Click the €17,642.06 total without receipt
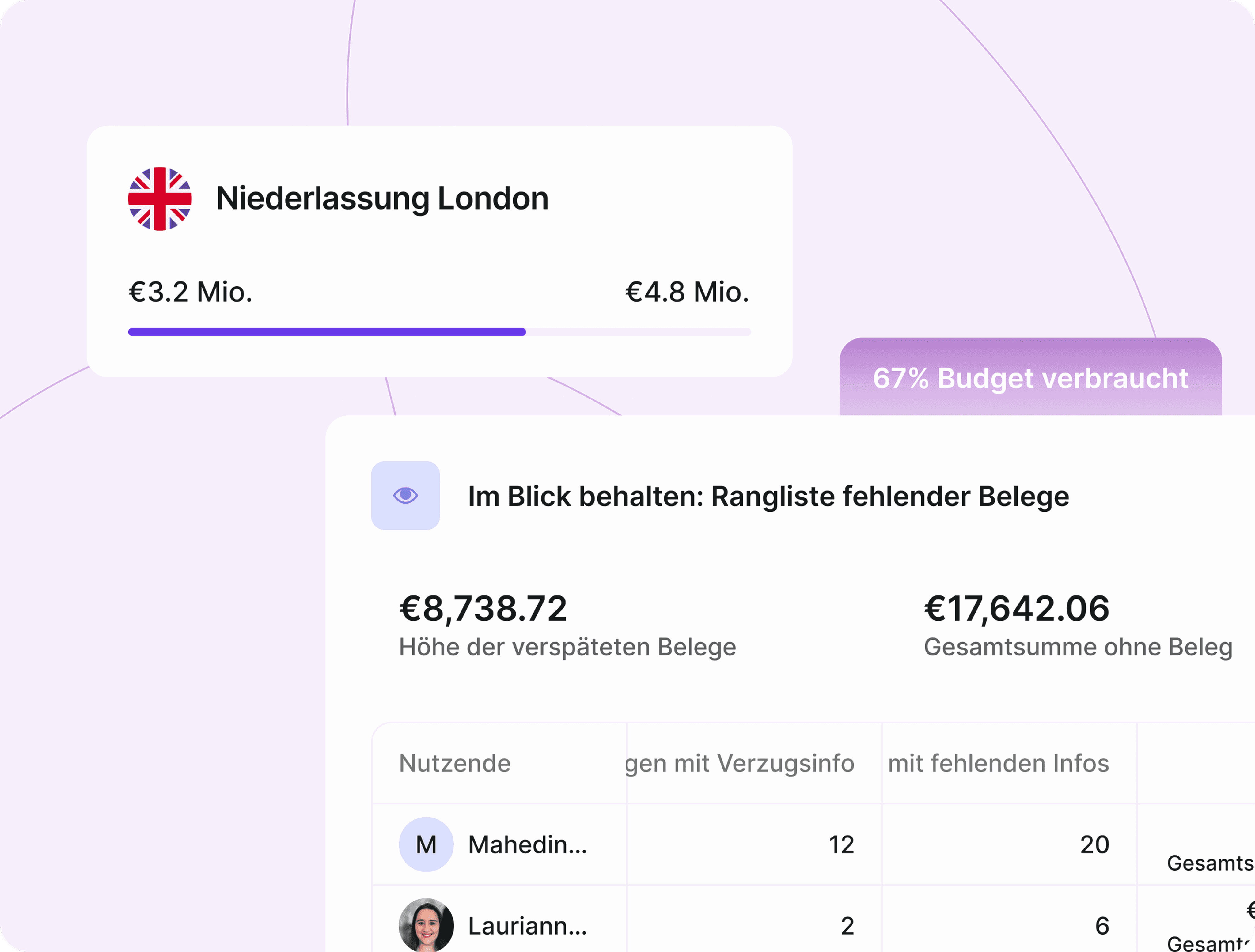The image size is (1255, 952). click(x=1017, y=608)
